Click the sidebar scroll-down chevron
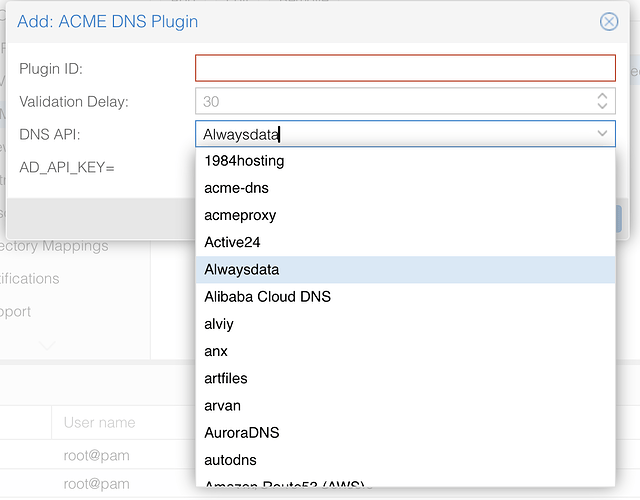 (47, 346)
